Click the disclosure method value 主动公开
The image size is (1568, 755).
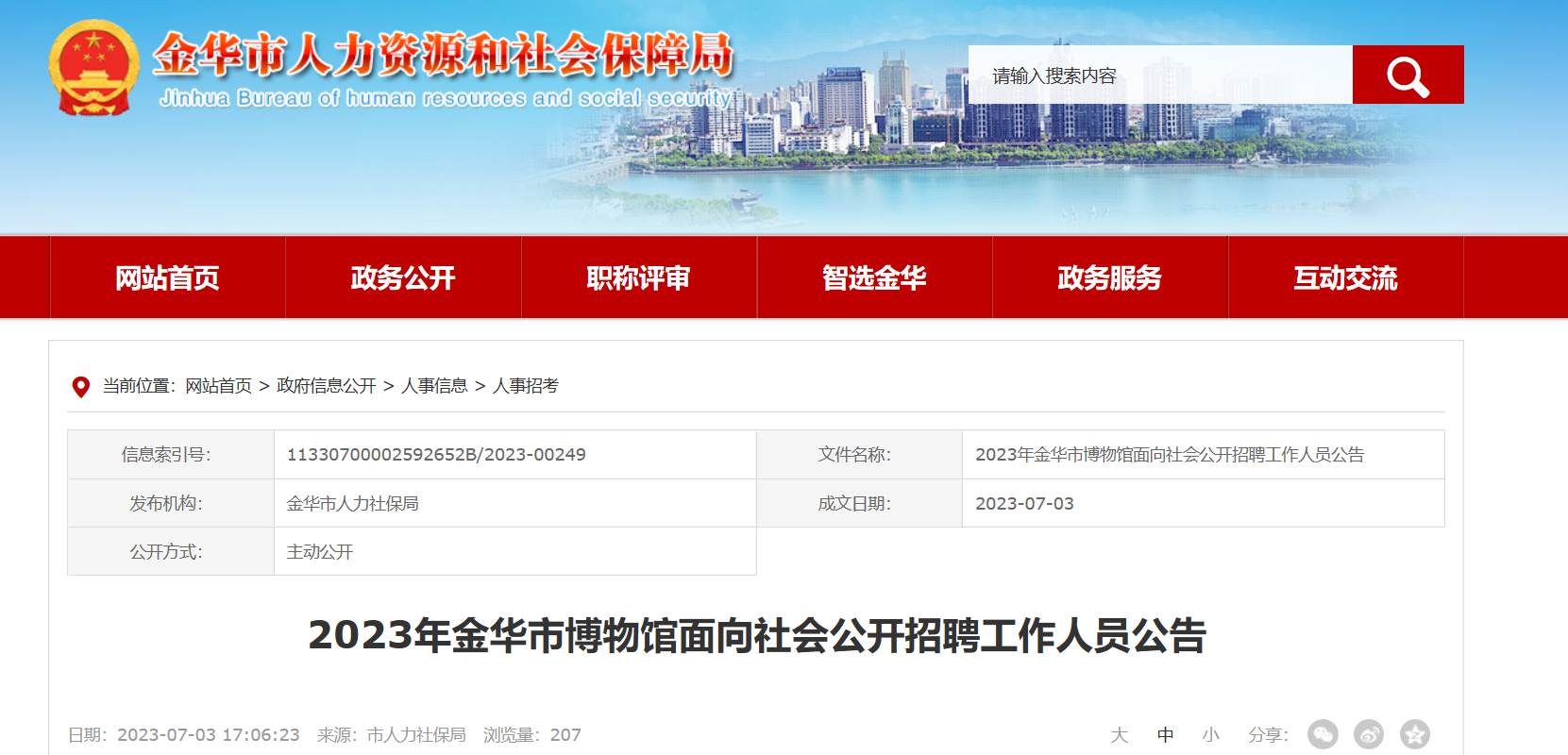click(320, 552)
